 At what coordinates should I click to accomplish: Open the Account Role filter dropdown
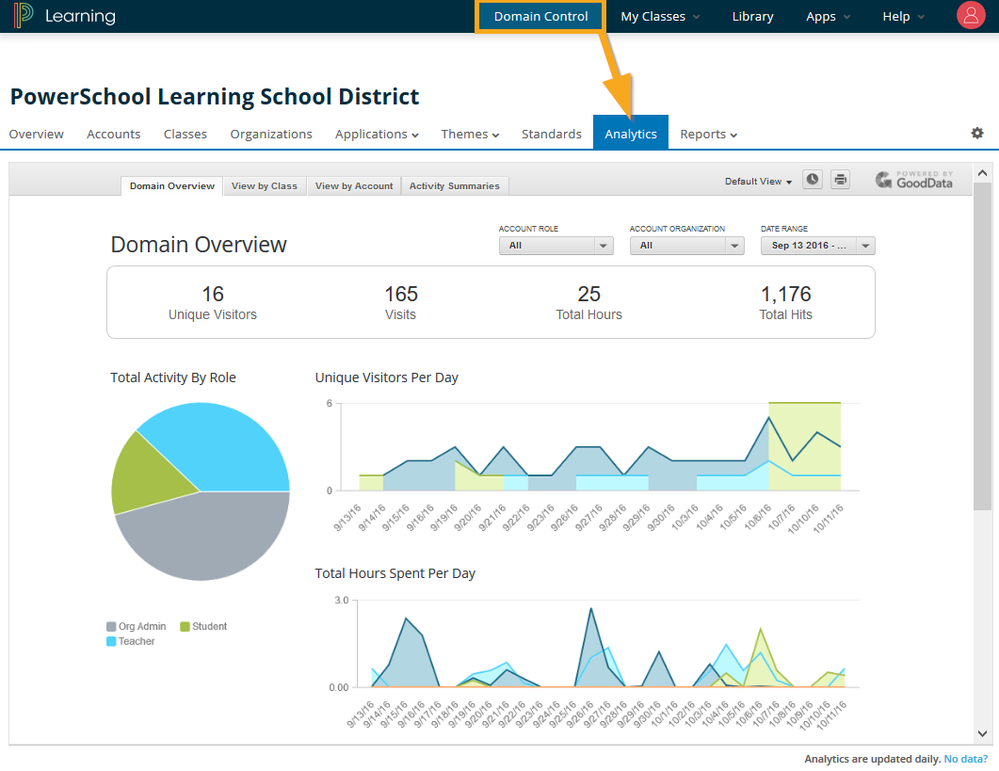tap(556, 245)
